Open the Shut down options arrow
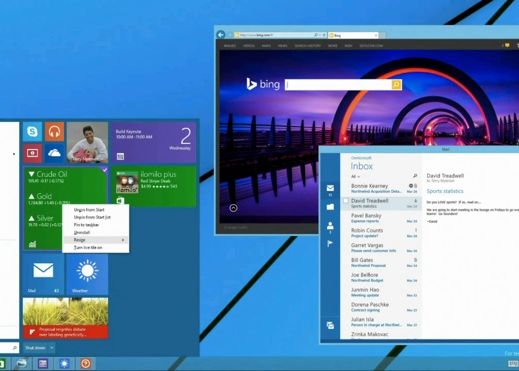 (x=52, y=348)
